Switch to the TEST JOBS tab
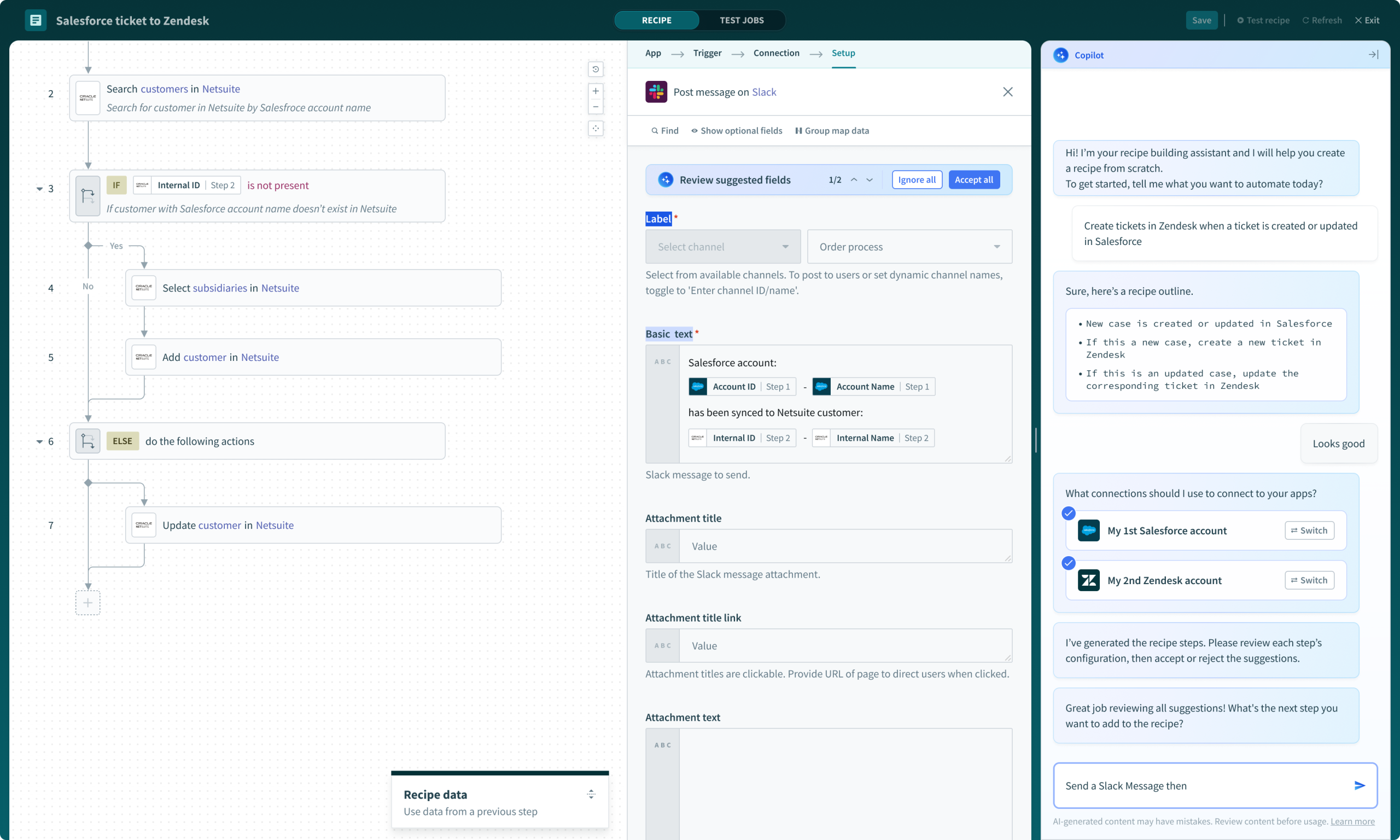The height and width of the screenshot is (840, 1400). tap(742, 20)
